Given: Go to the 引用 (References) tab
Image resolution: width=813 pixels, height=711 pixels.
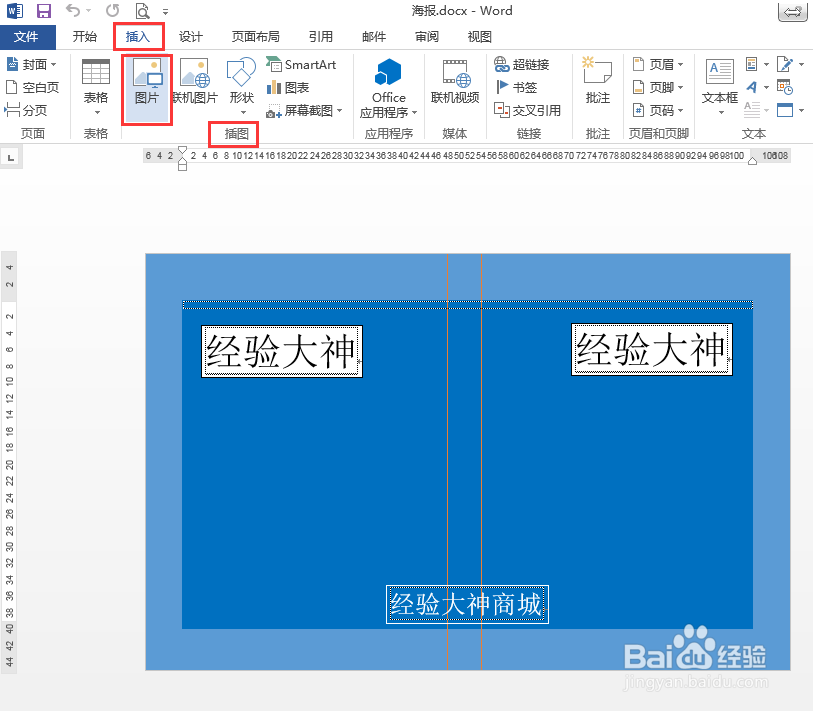Looking at the screenshot, I should coord(320,37).
